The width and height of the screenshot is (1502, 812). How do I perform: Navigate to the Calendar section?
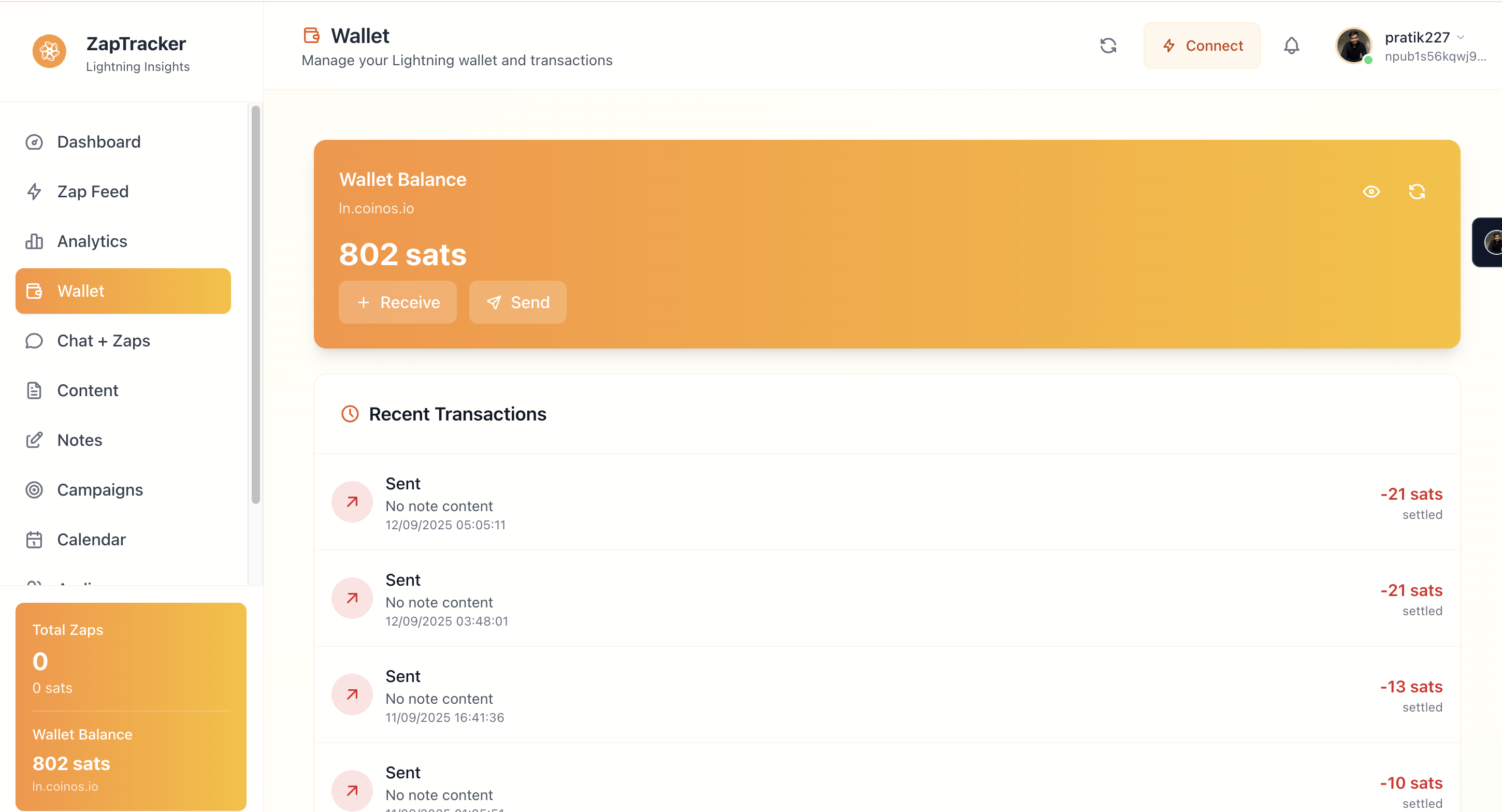pos(123,540)
